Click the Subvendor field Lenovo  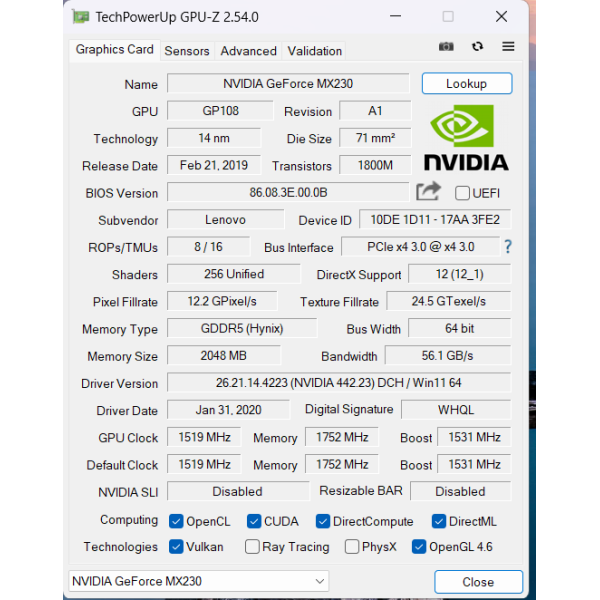tap(226, 219)
